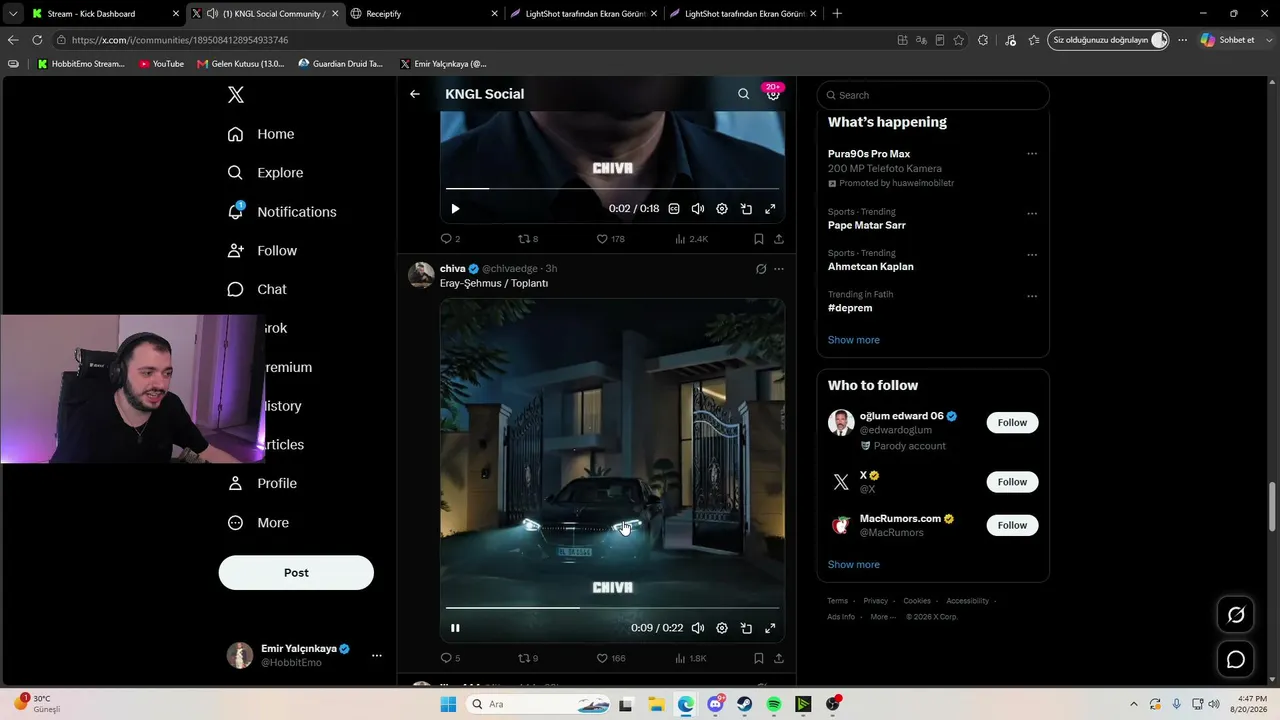Show more under Who to follow
The image size is (1280, 720).
pos(854,565)
